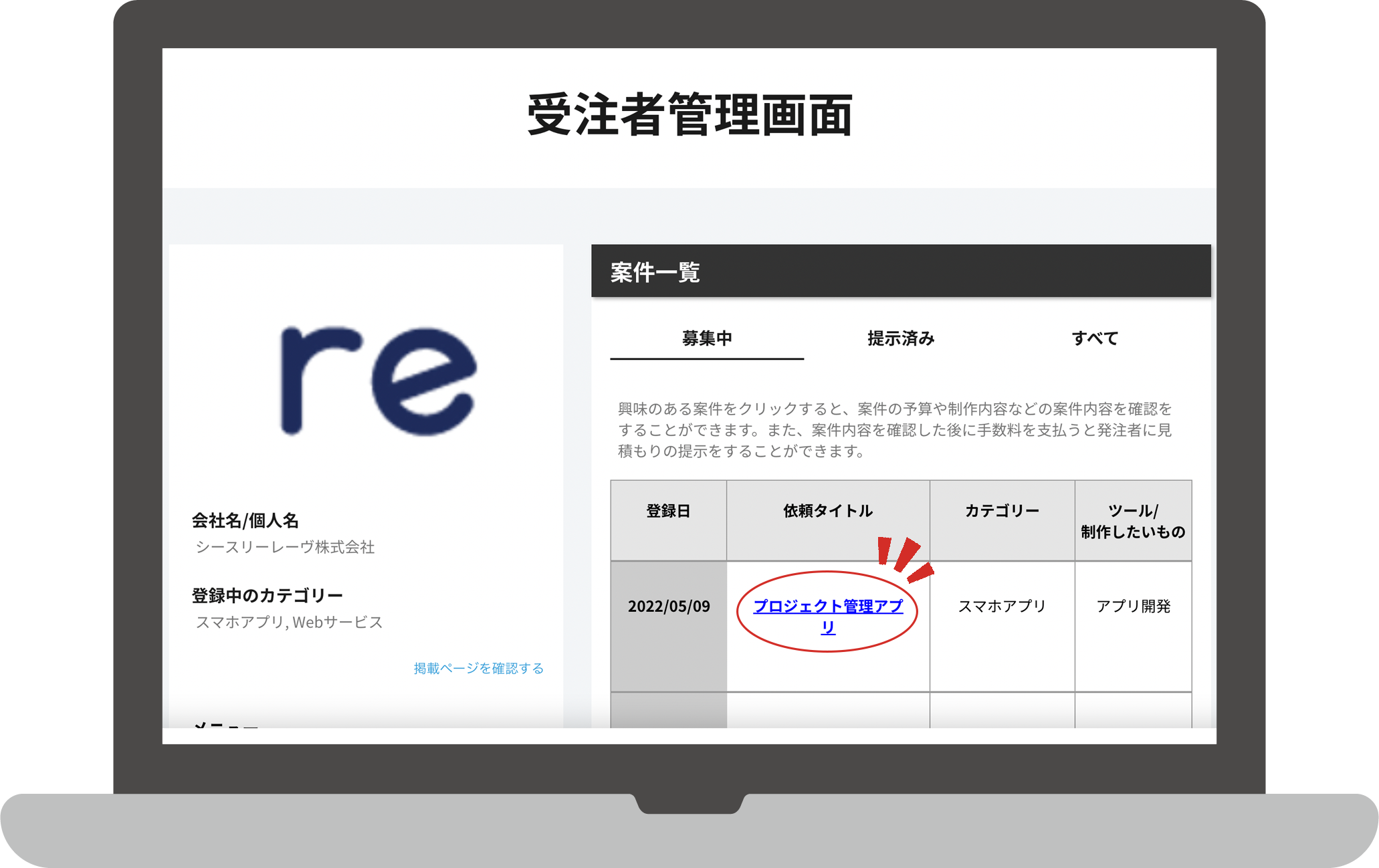Click the スマホアプリ category cell
Viewport: 1379px width, 868px height.
tap(1001, 606)
